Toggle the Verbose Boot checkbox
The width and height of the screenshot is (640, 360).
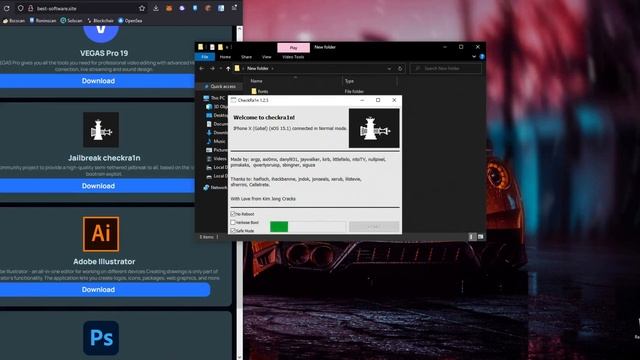coord(233,222)
